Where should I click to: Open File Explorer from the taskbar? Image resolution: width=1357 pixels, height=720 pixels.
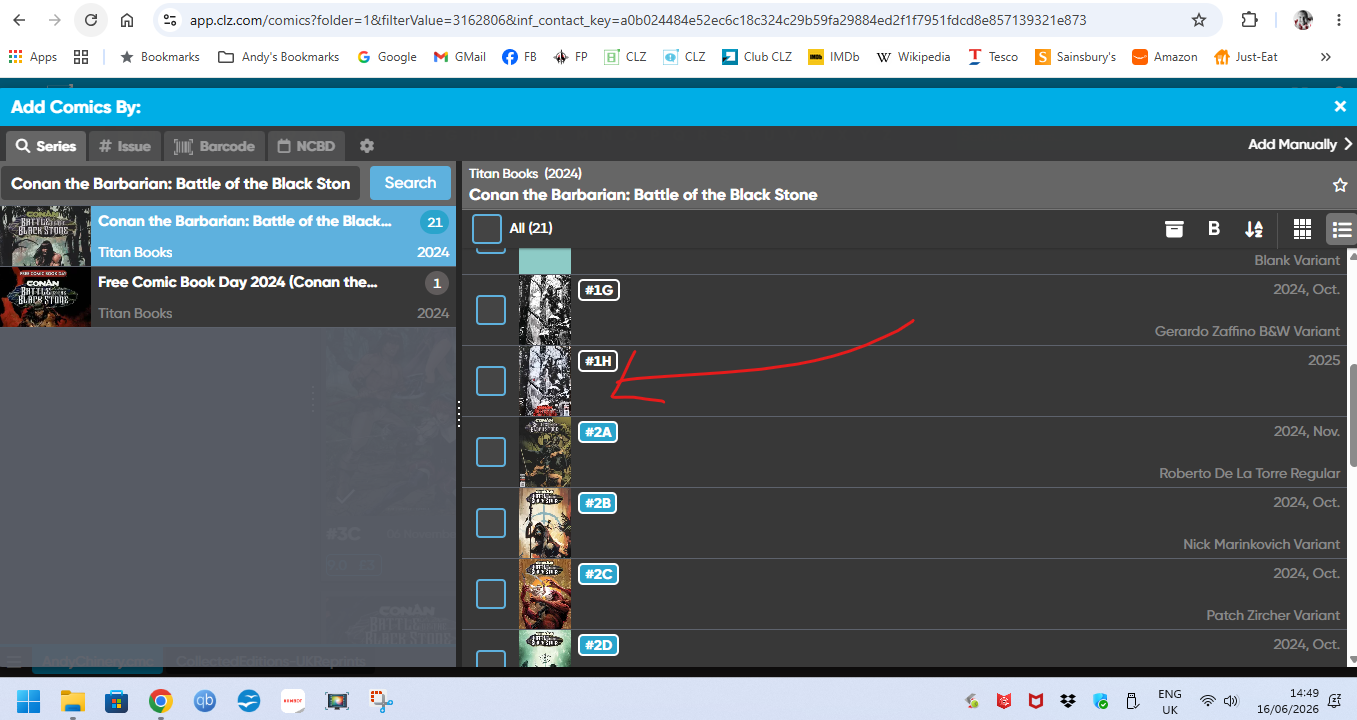click(73, 700)
